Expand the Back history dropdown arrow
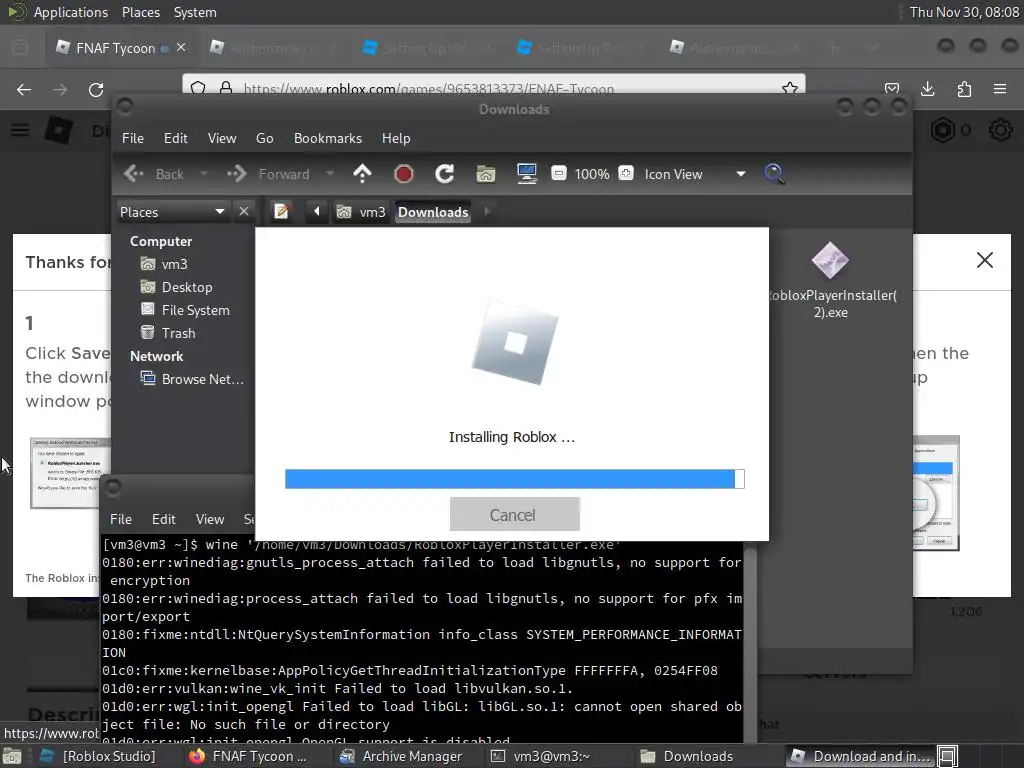The height and width of the screenshot is (768, 1024). pyautogui.click(x=204, y=174)
